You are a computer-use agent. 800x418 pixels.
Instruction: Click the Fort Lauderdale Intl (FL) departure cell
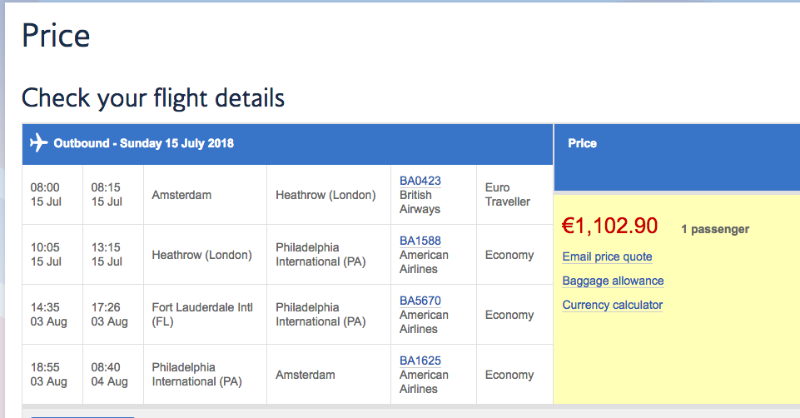(x=196, y=315)
